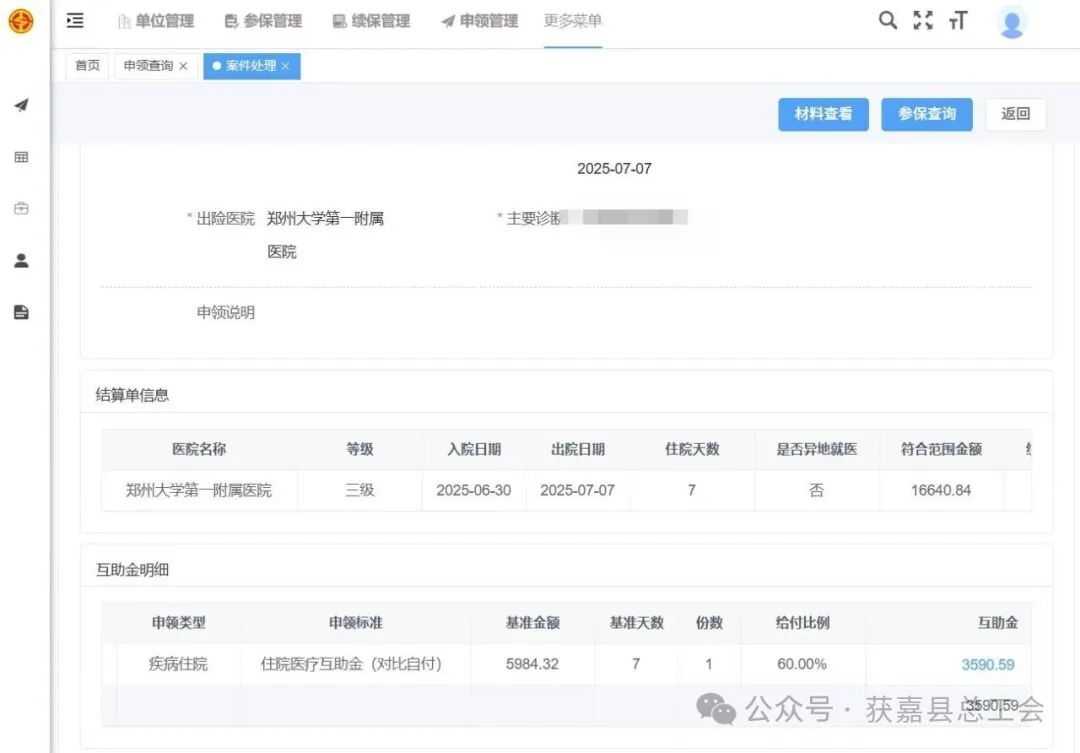The width and height of the screenshot is (1080, 753).
Task: Open the table grid icon in sidebar
Action: tap(20, 156)
